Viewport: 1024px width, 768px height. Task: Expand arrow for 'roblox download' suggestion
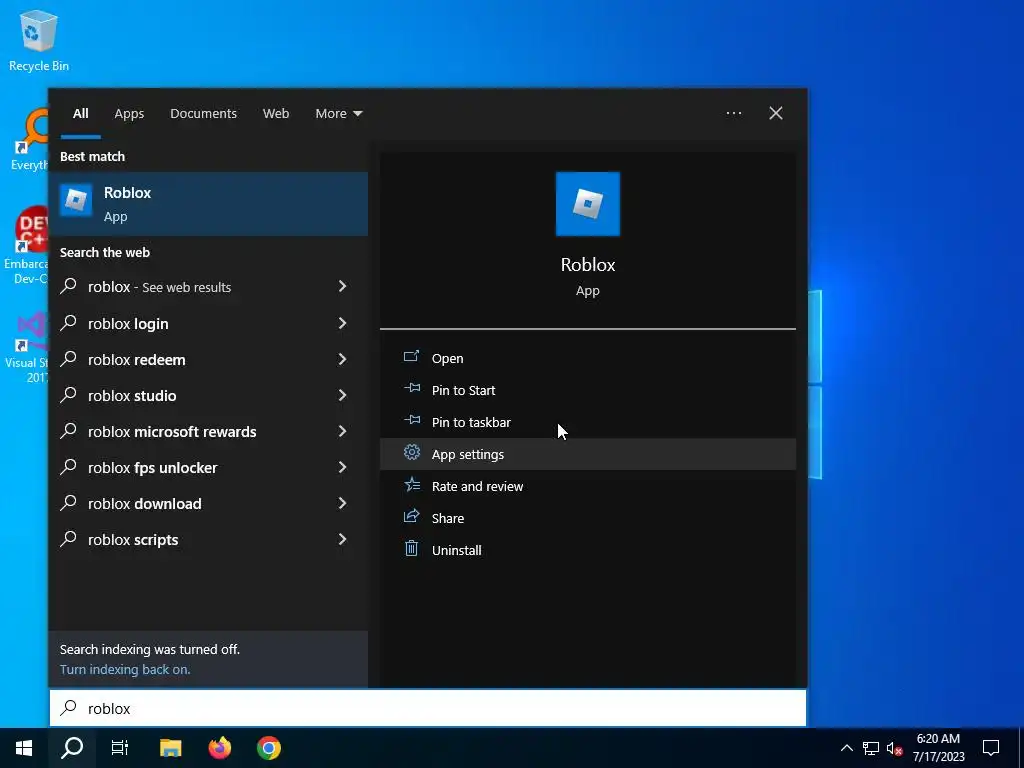tap(342, 502)
